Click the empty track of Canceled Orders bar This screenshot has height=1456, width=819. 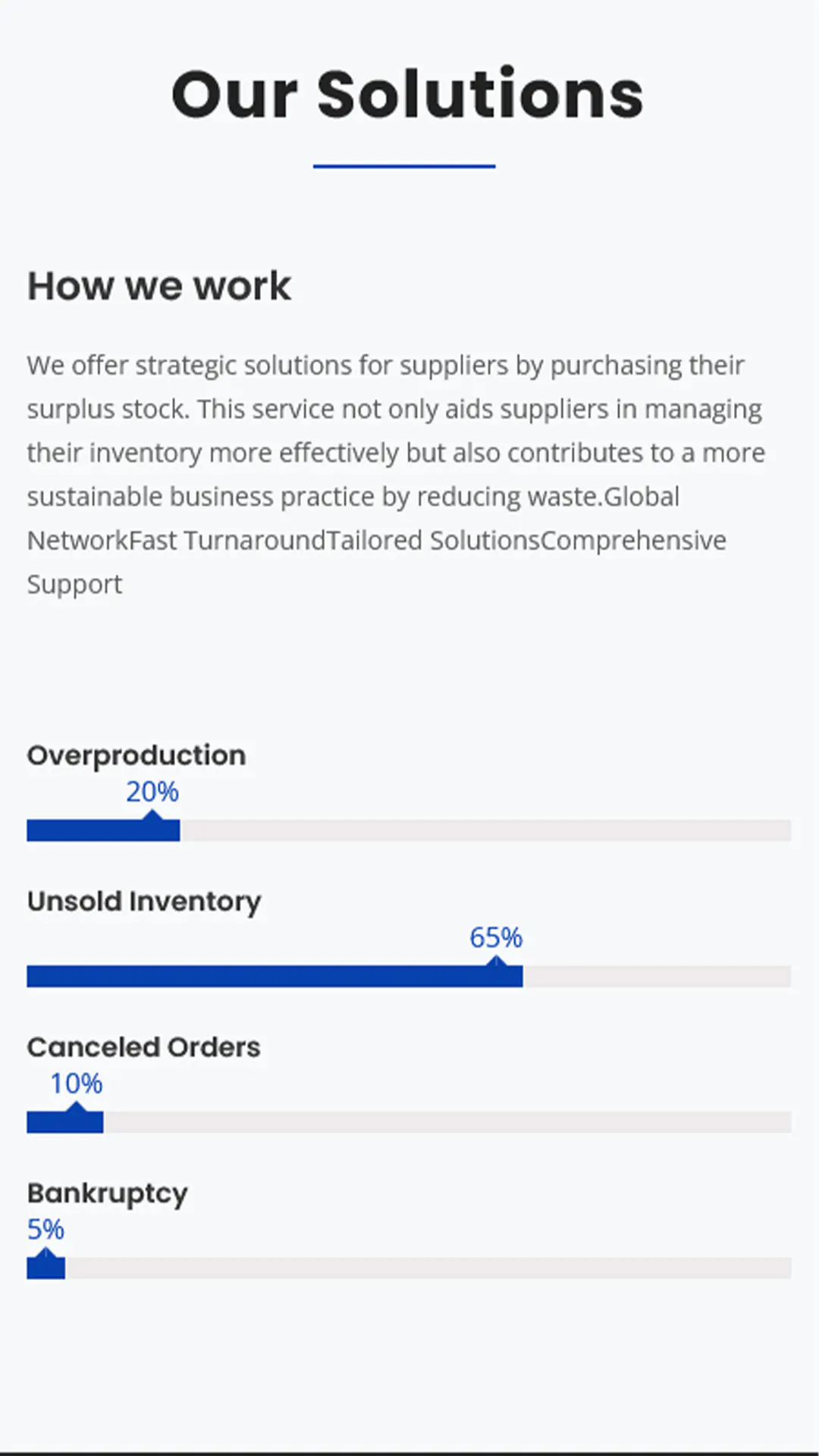pyautogui.click(x=447, y=1123)
